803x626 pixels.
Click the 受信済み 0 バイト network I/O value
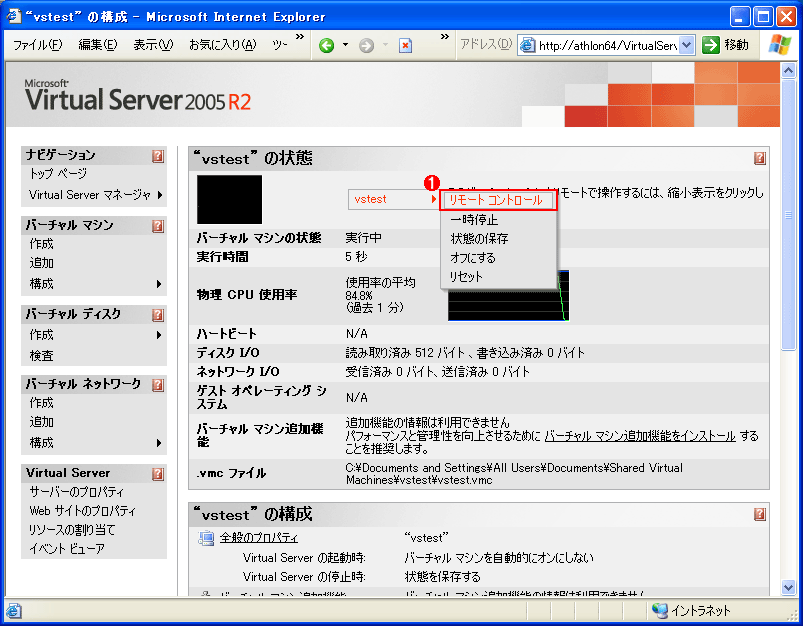click(438, 371)
